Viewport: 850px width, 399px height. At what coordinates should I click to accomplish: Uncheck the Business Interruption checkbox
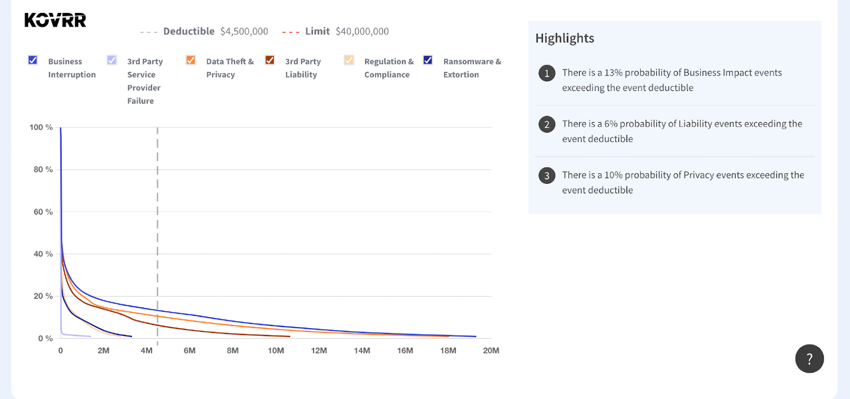point(33,60)
